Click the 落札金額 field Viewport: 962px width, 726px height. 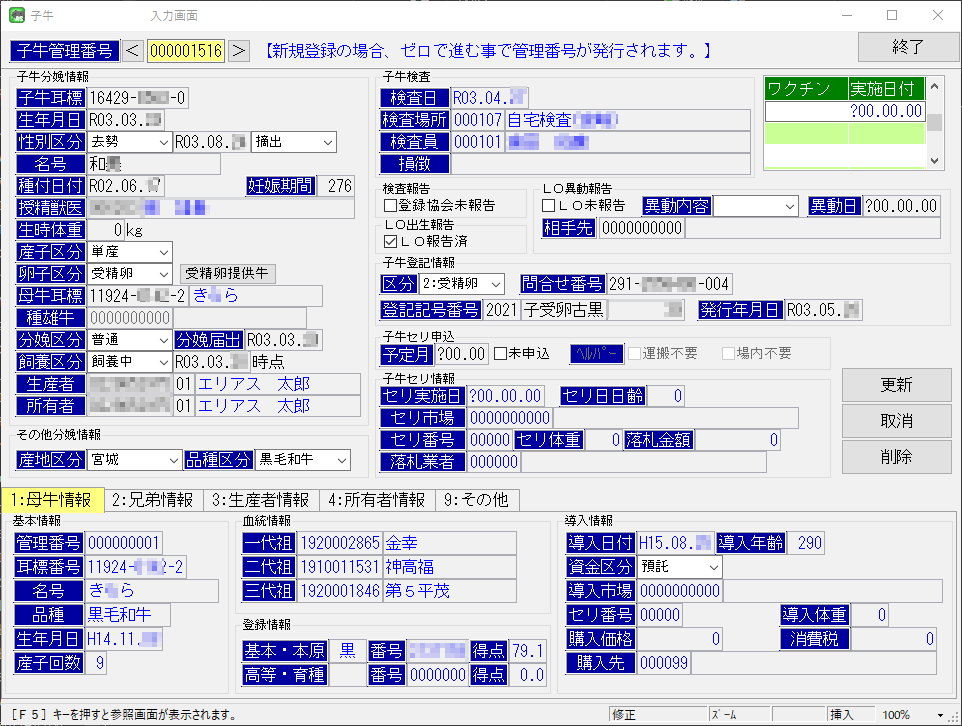[x=737, y=440]
